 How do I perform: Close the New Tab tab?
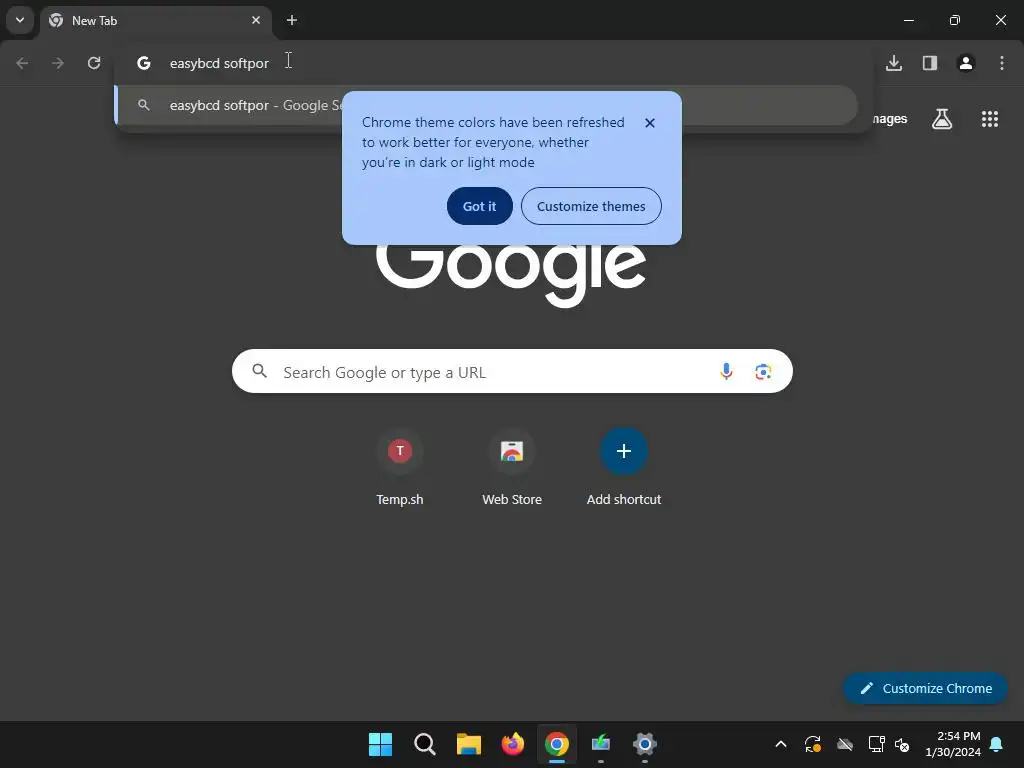(x=256, y=20)
